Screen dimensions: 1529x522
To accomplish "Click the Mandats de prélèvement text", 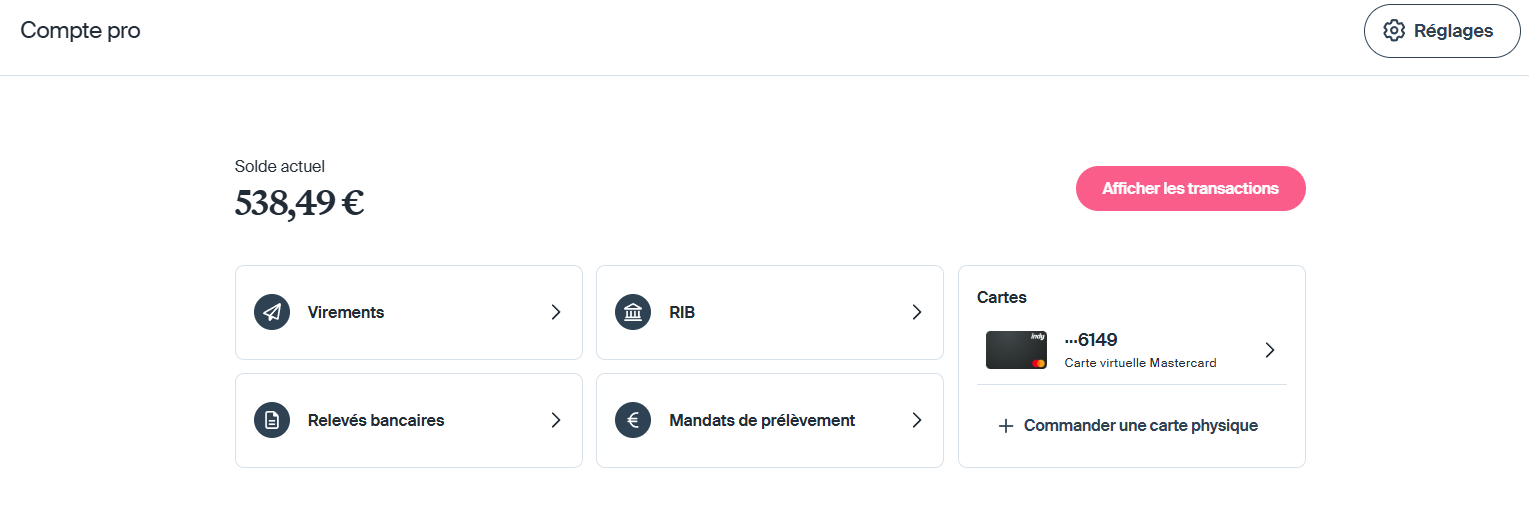I will click(762, 420).
